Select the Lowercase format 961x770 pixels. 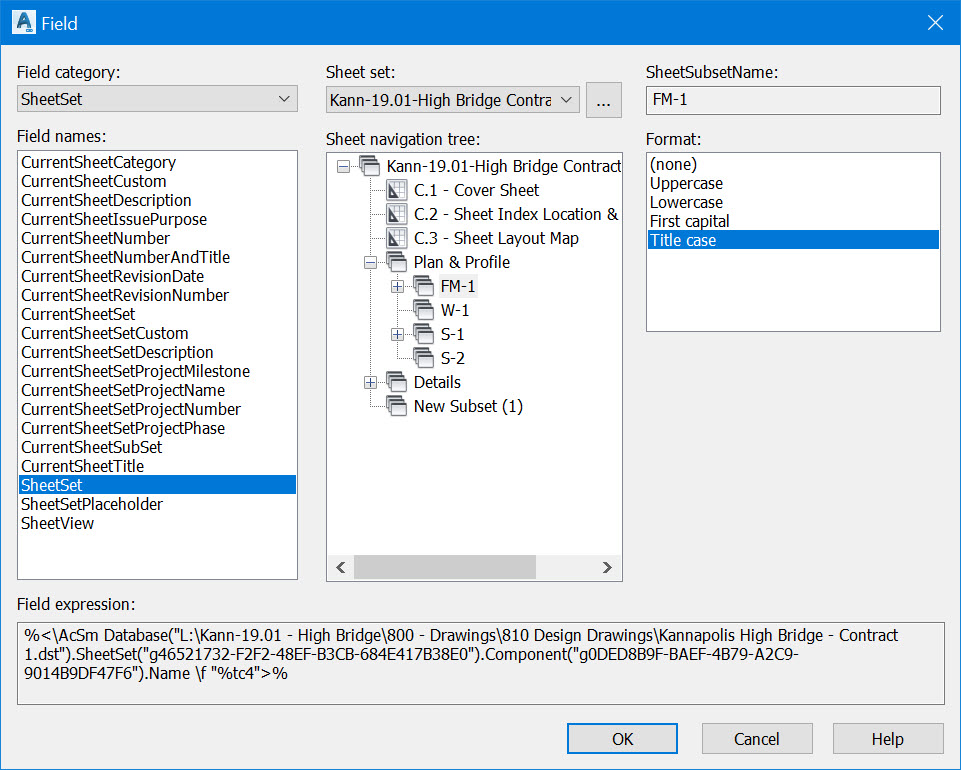pyautogui.click(x=793, y=202)
